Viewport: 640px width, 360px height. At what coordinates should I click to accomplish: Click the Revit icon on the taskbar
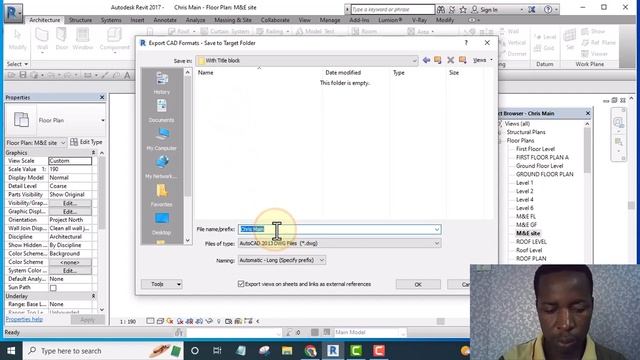pos(333,351)
